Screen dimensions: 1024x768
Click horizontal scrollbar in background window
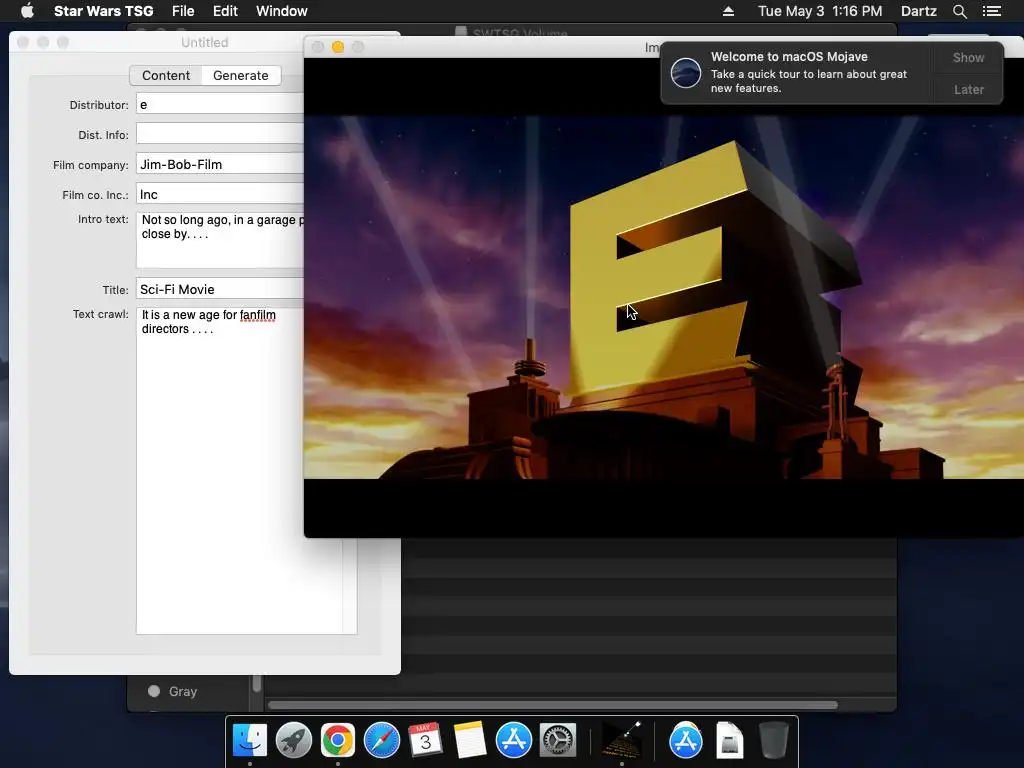[552, 705]
